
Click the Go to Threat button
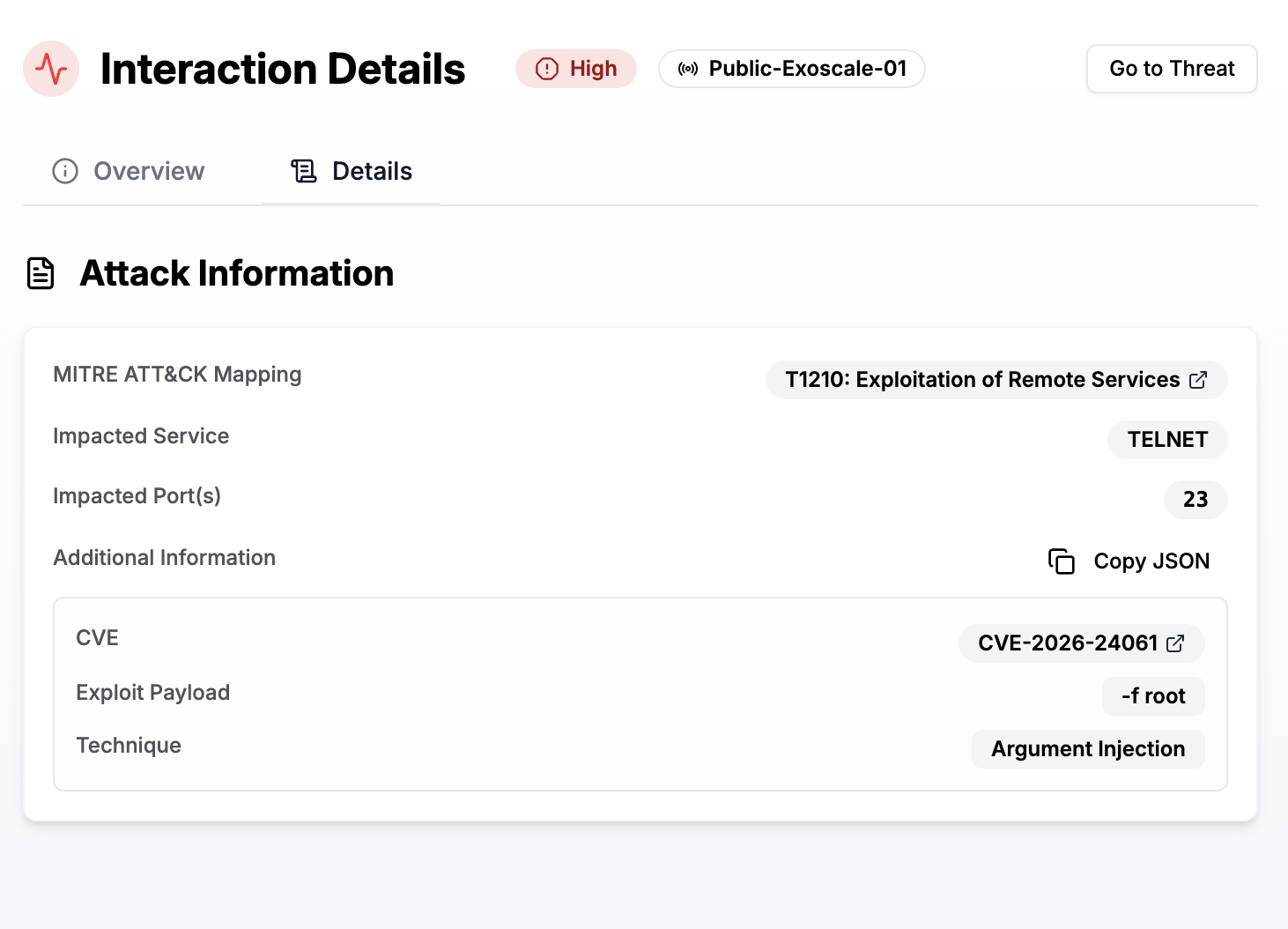coord(1172,68)
